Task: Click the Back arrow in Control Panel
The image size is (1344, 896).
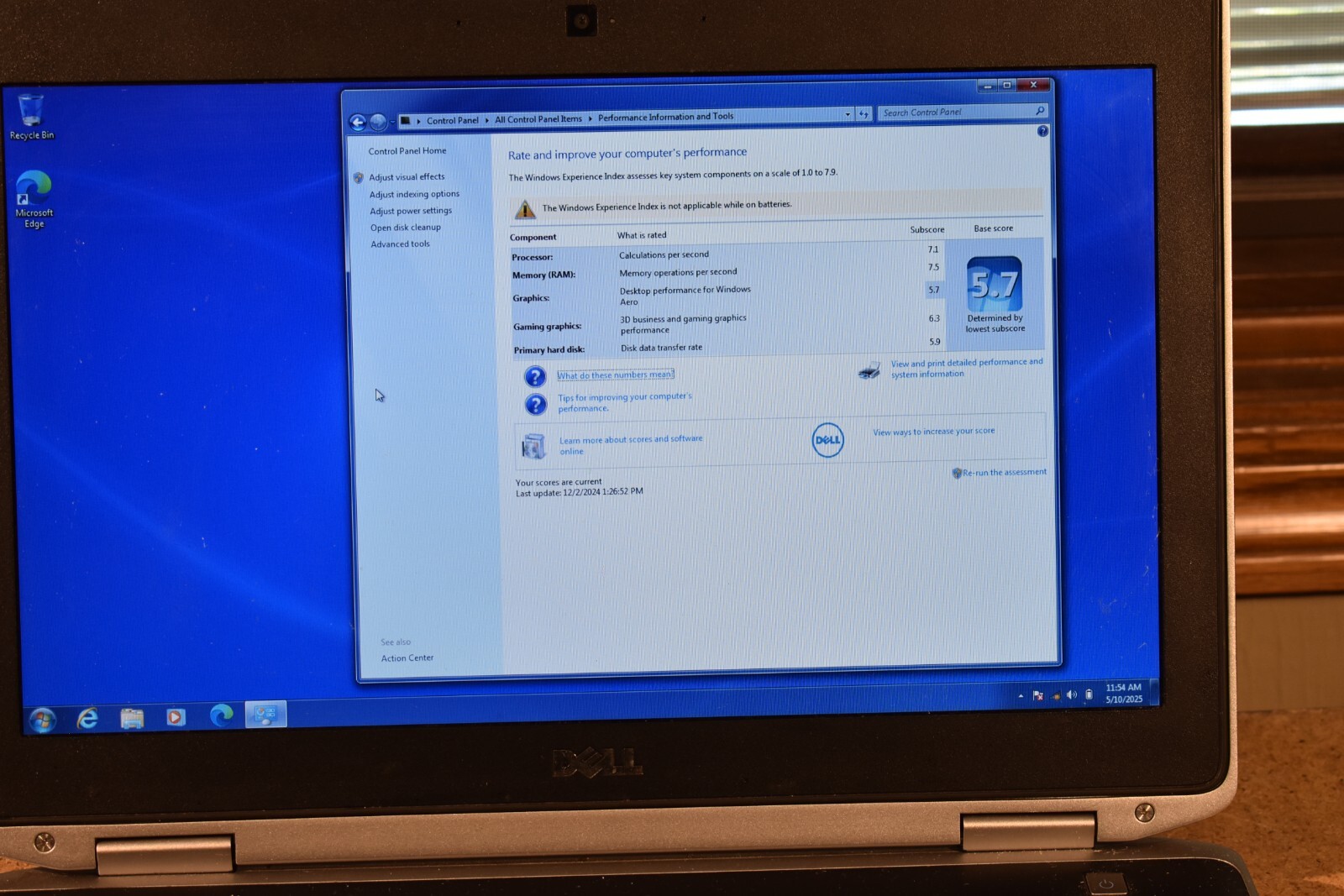Action: coord(358,123)
